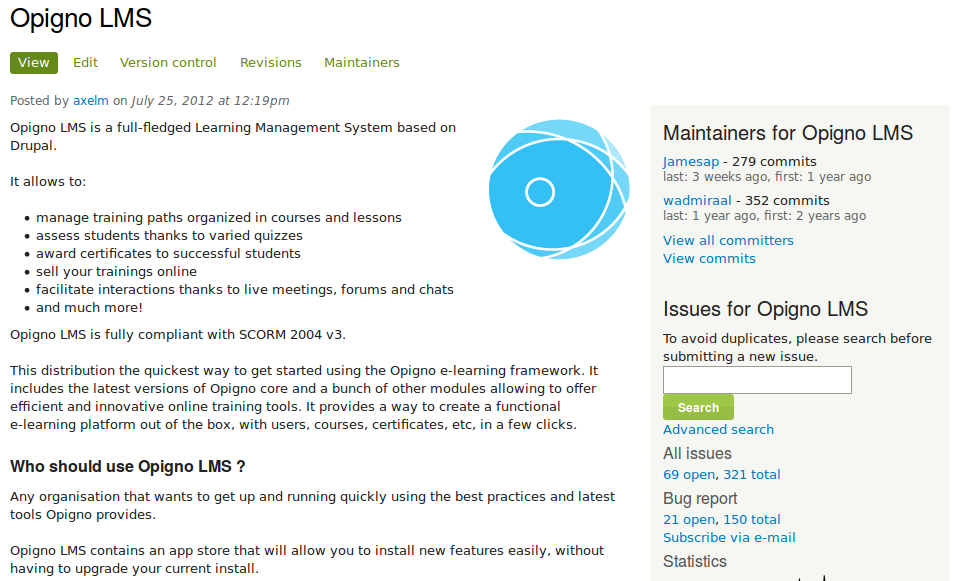Open the Version control tab
This screenshot has height=581, width=956.
tap(168, 63)
